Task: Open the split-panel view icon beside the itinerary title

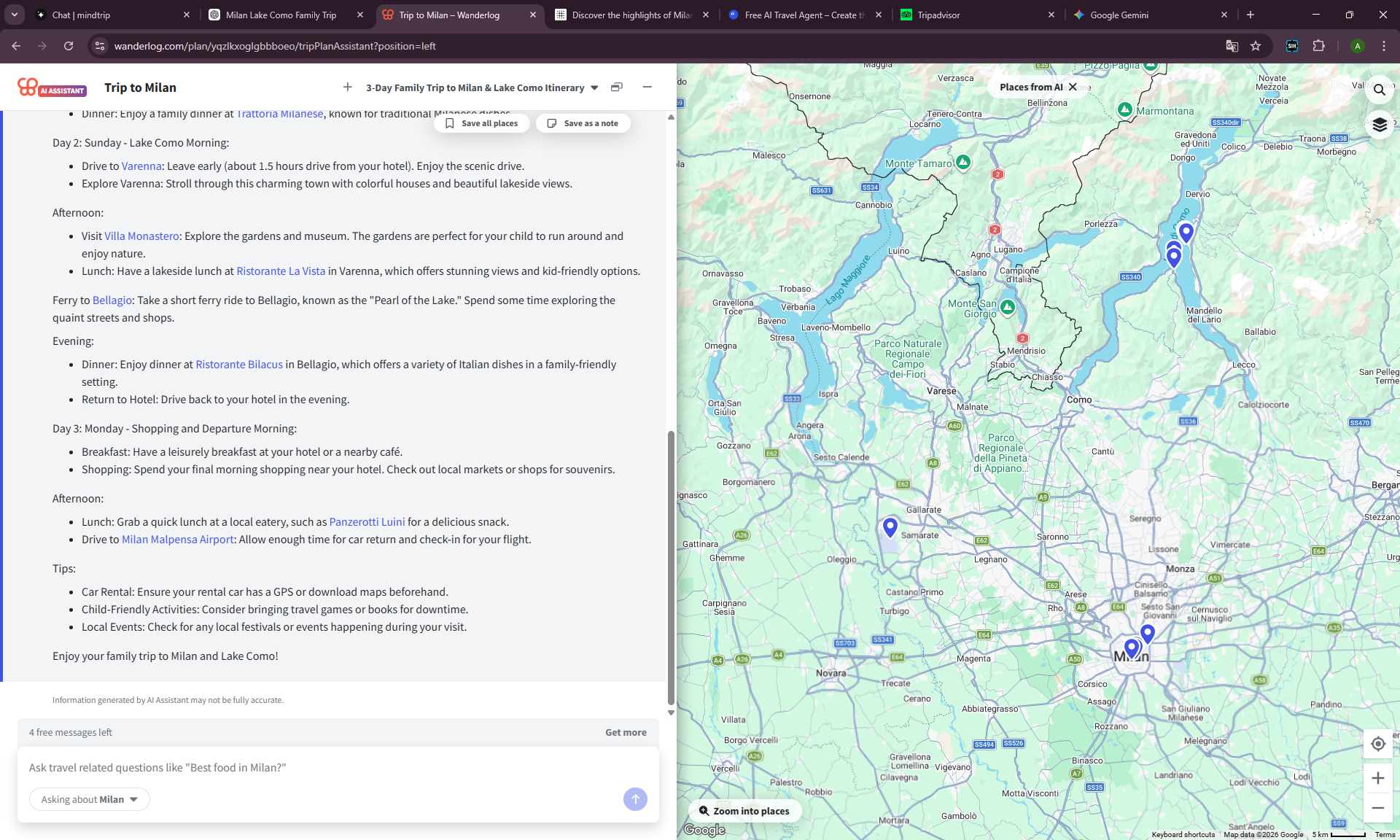Action: pyautogui.click(x=617, y=87)
